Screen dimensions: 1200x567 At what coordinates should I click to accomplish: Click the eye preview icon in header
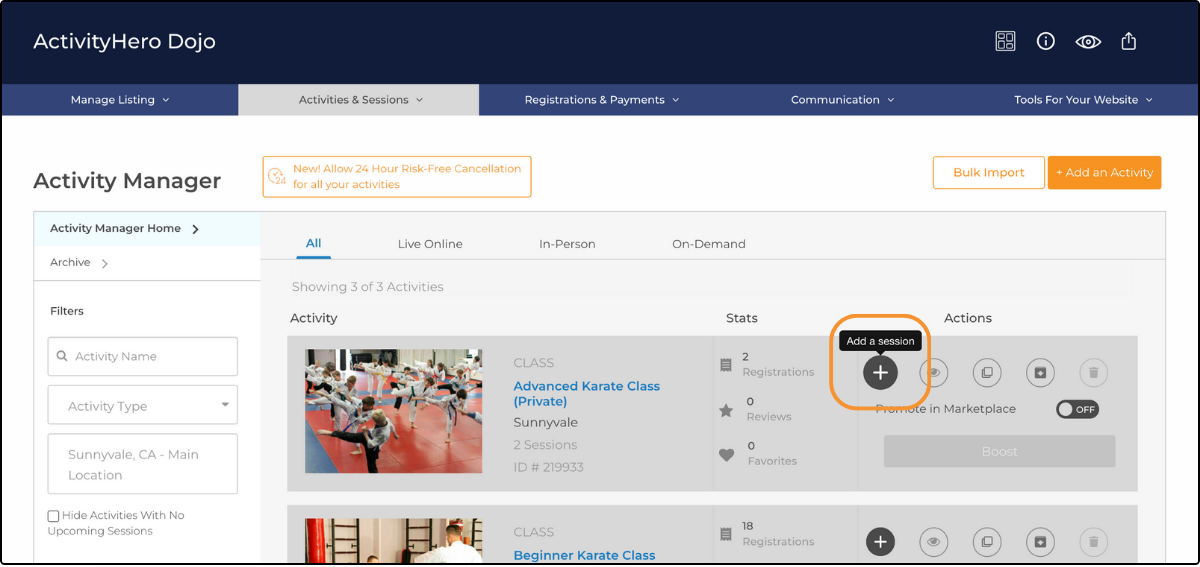click(x=1088, y=42)
